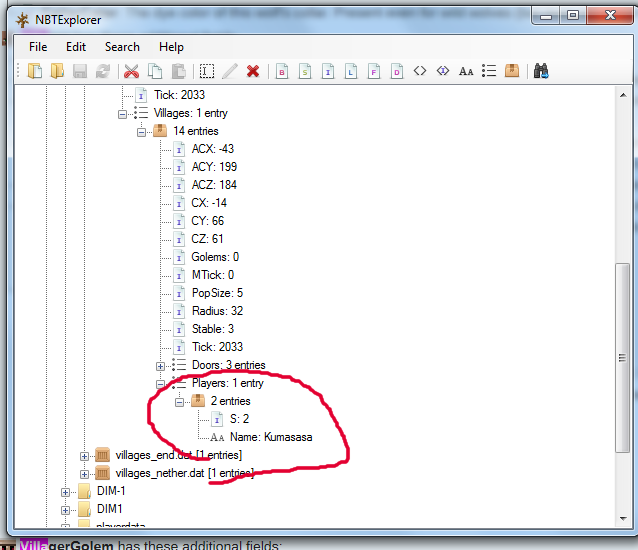638x550 pixels.
Task: Click the Add Int Tag icon
Action: pos(328,71)
